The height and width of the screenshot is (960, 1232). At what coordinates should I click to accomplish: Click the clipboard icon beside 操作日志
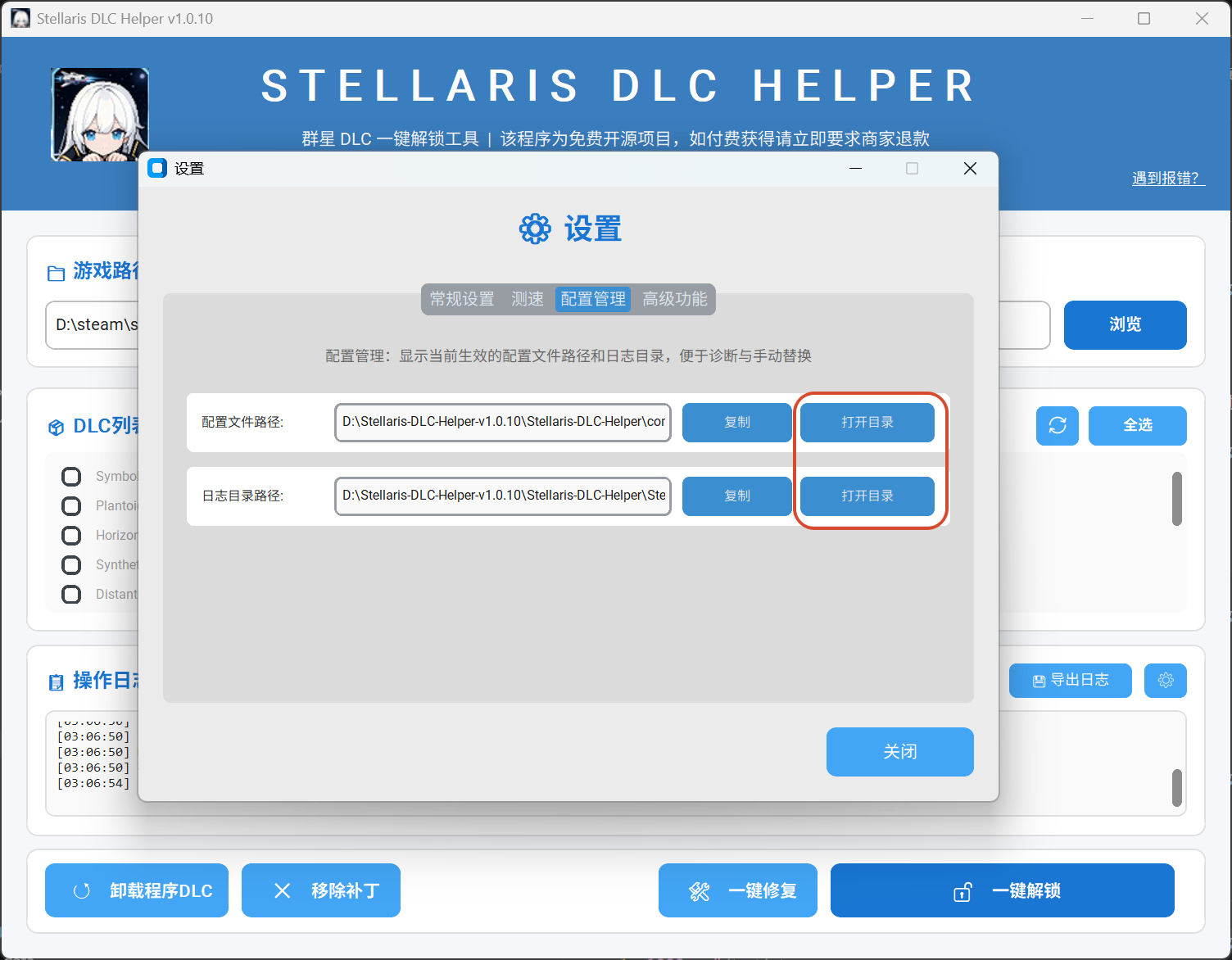57,682
